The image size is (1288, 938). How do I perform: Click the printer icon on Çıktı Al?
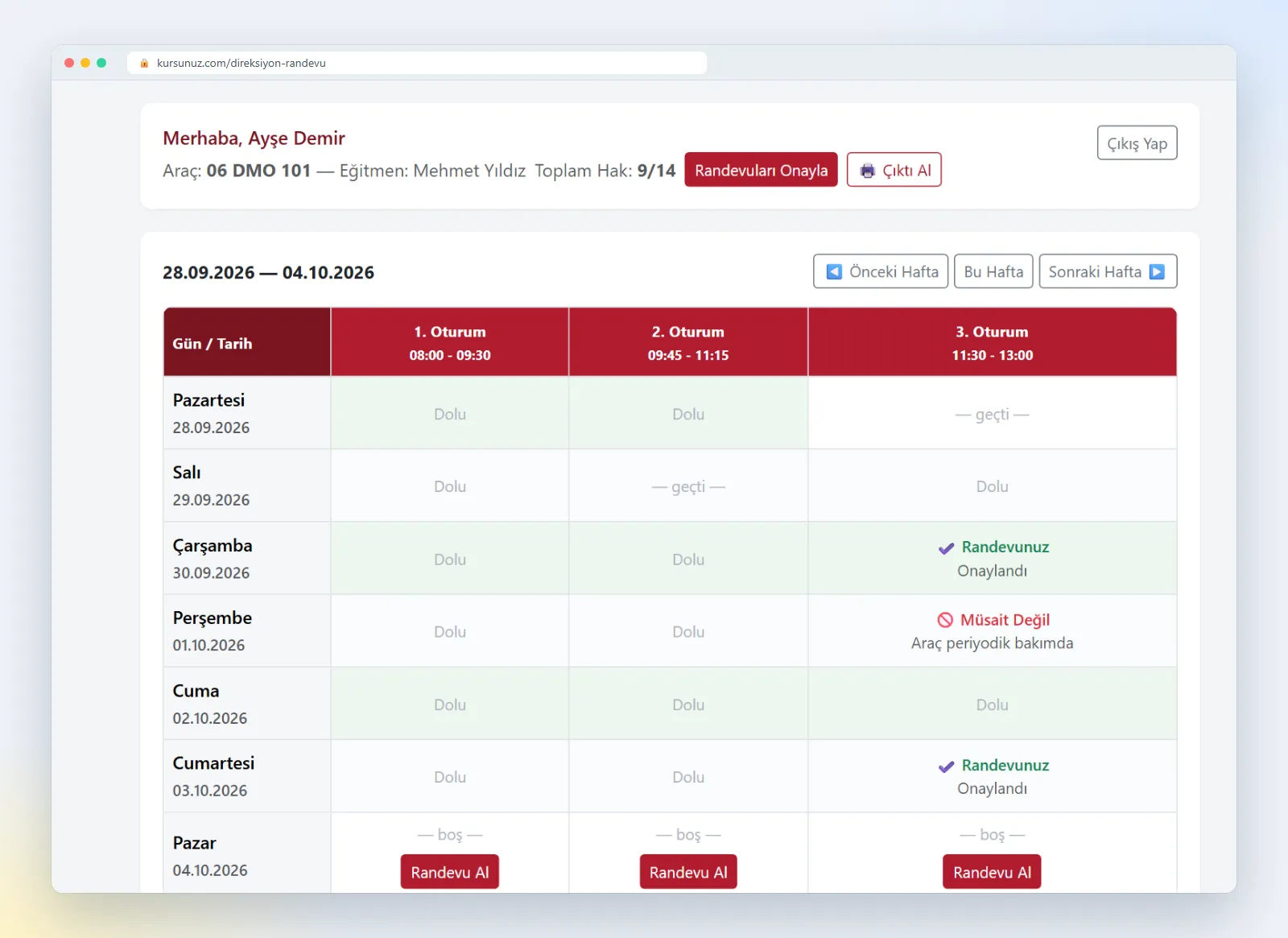pyautogui.click(x=867, y=171)
